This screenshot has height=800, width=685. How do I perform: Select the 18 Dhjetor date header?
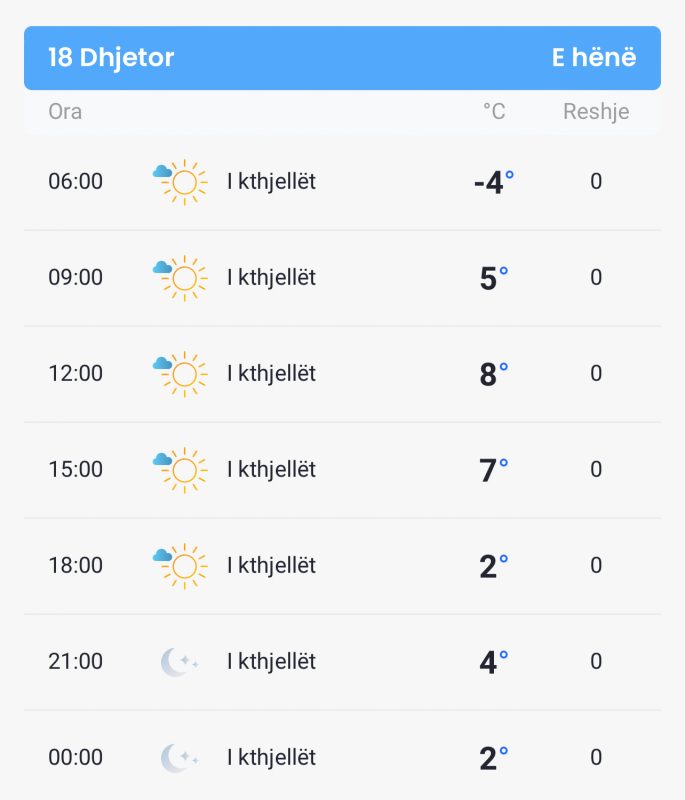click(x=111, y=57)
